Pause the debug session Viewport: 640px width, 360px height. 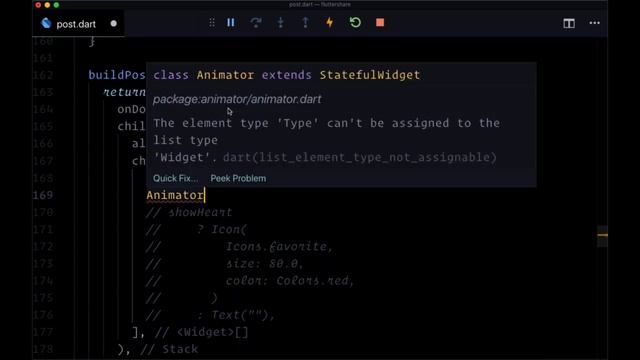(x=231, y=23)
